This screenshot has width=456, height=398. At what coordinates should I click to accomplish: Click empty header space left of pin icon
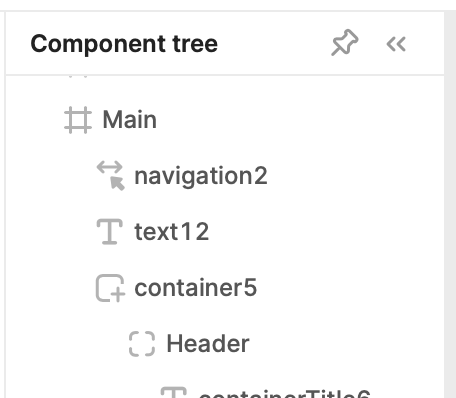(x=273, y=44)
